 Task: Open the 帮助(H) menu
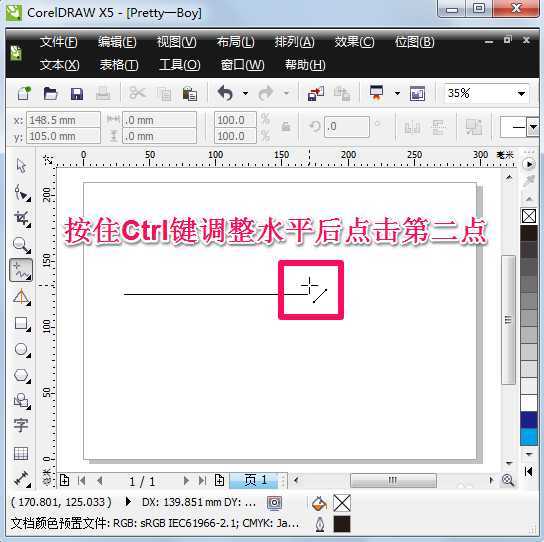305,65
